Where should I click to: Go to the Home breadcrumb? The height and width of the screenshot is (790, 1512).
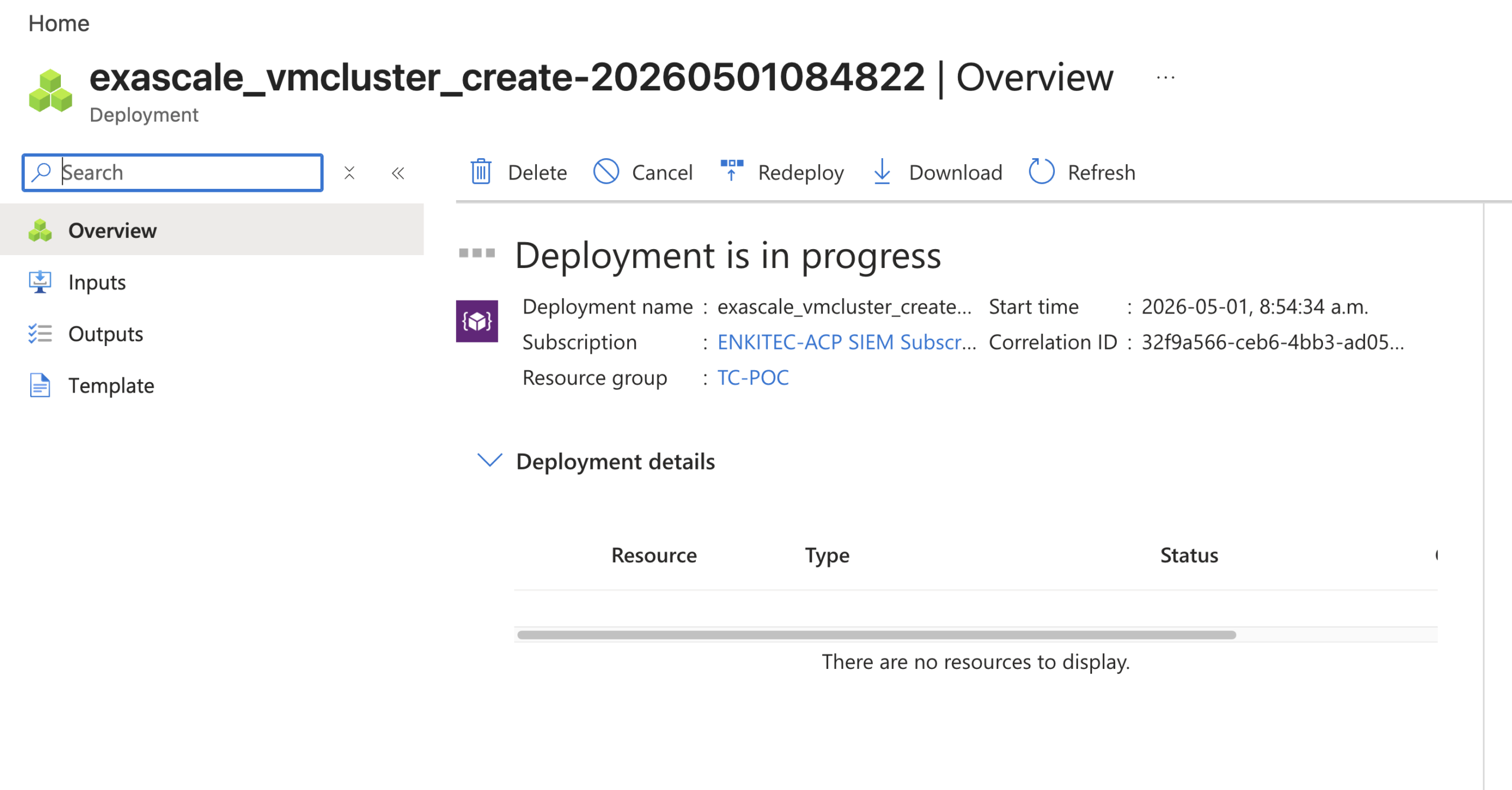coord(59,24)
